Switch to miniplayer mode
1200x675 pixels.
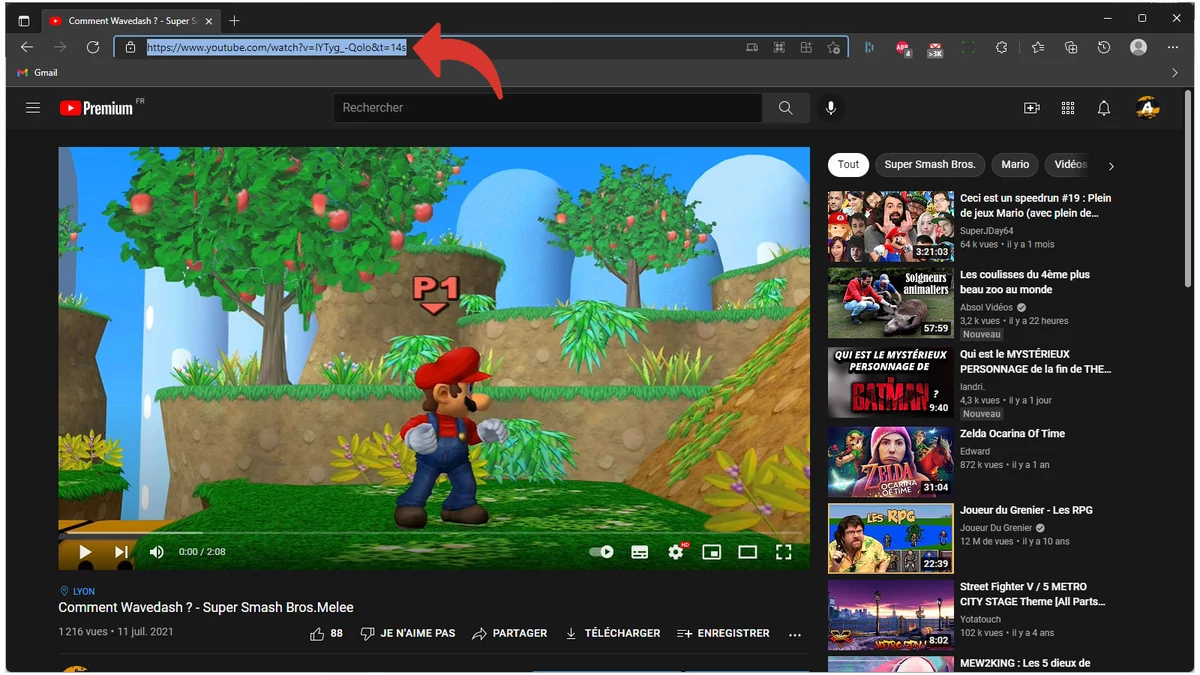tap(712, 552)
